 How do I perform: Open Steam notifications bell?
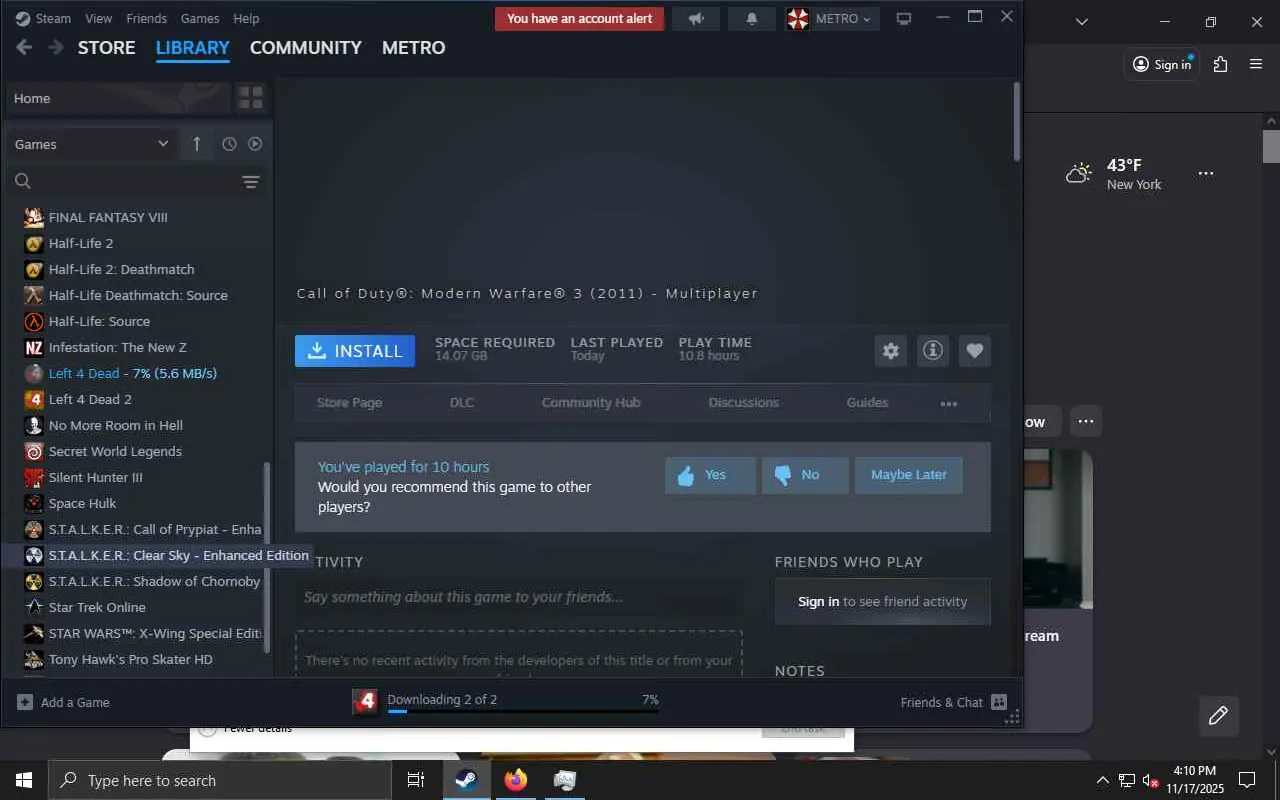coord(752,19)
